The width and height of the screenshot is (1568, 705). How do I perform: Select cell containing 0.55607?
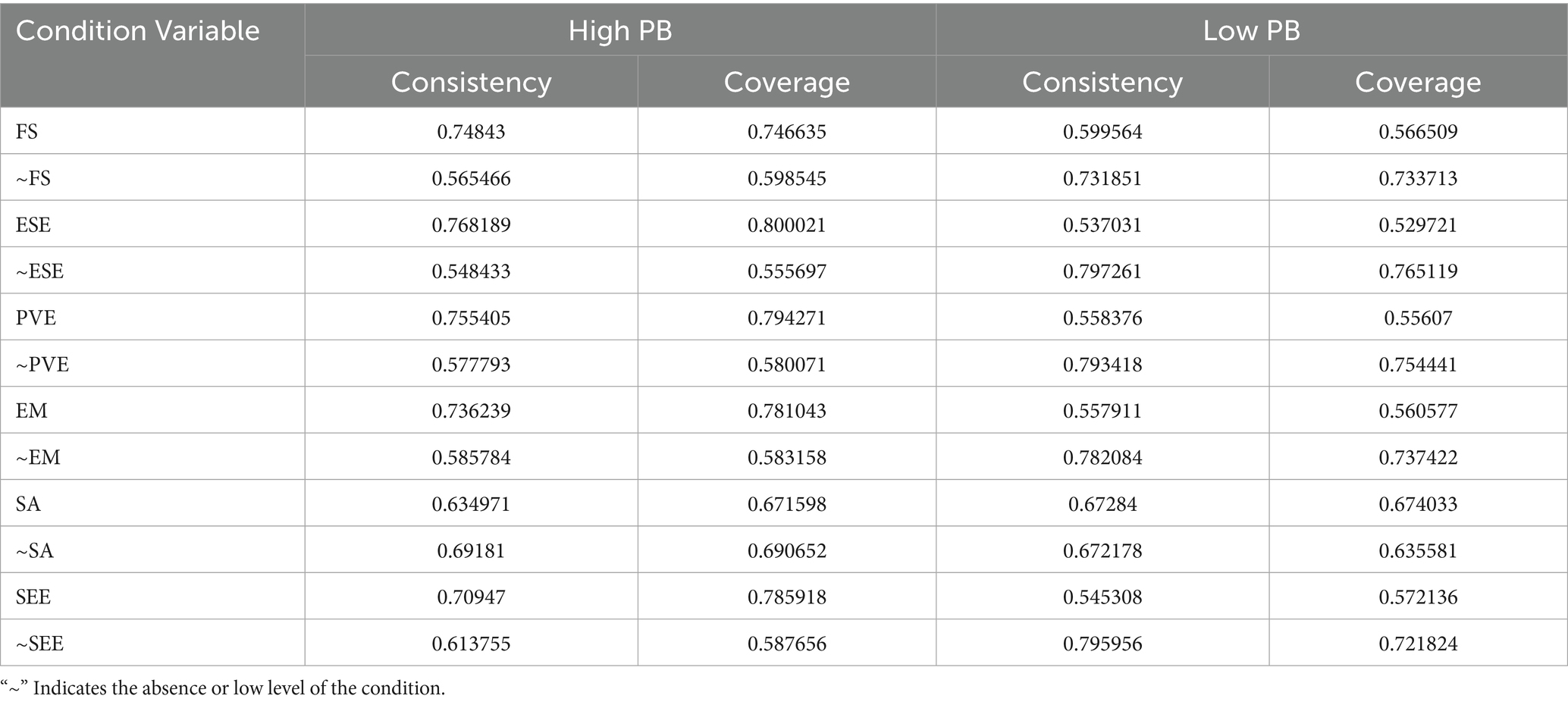pos(1418,318)
